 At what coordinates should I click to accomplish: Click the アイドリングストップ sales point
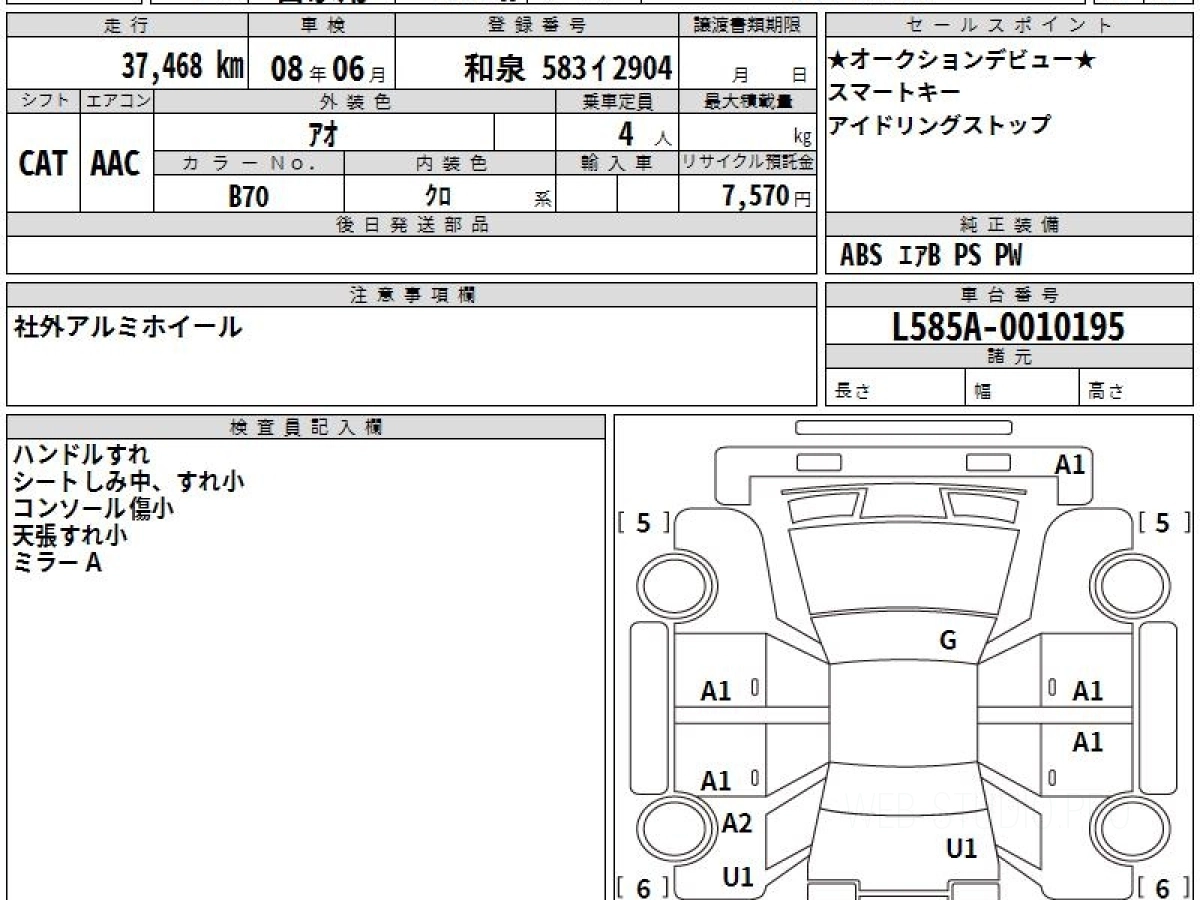(940, 125)
